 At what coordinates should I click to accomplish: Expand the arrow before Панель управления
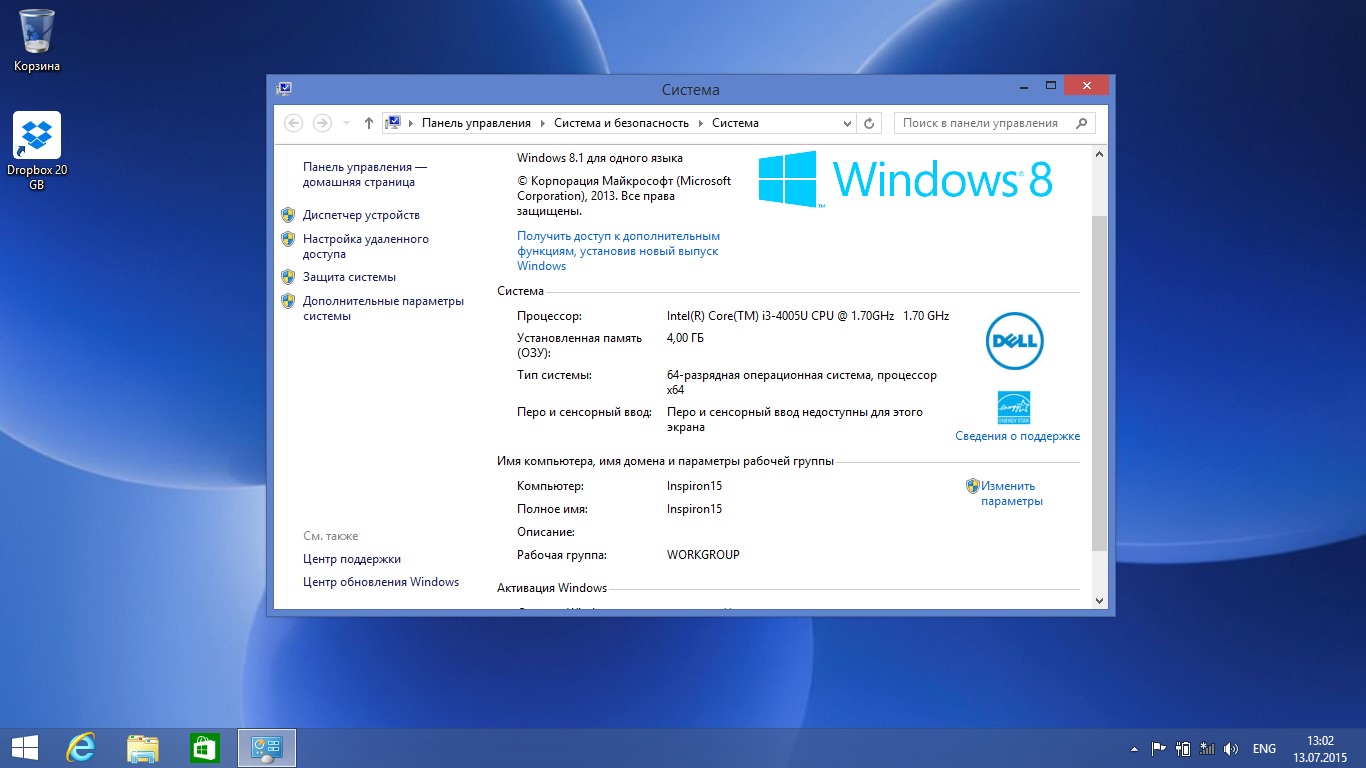pyautogui.click(x=411, y=123)
